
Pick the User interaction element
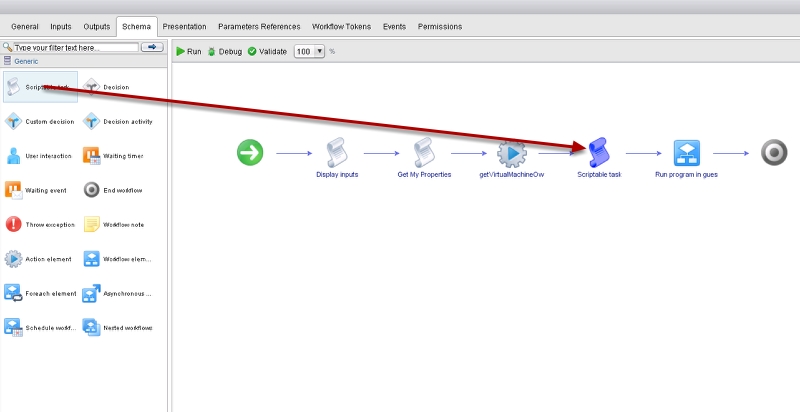[13, 156]
